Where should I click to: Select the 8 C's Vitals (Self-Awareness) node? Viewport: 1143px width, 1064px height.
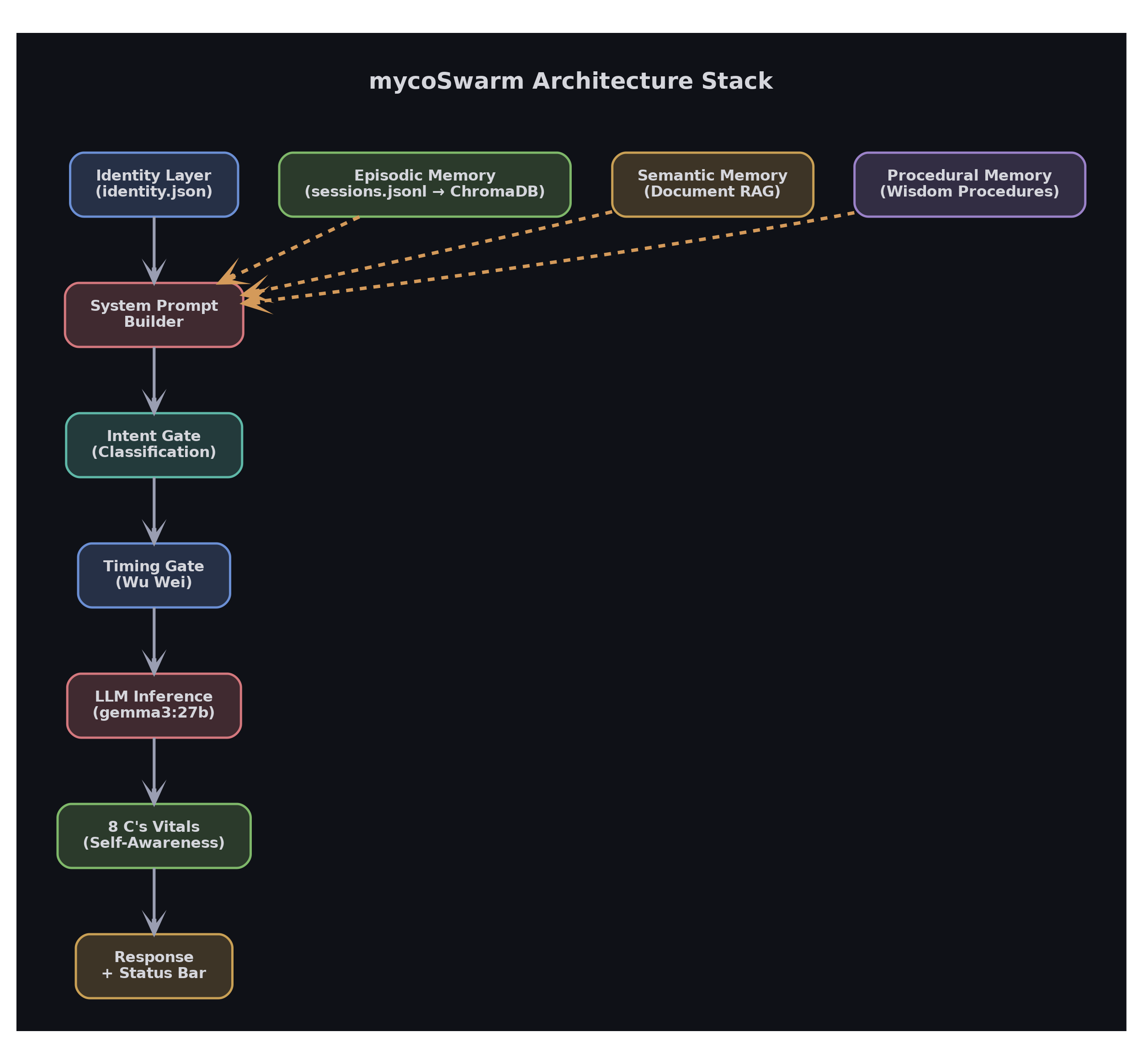point(154,835)
